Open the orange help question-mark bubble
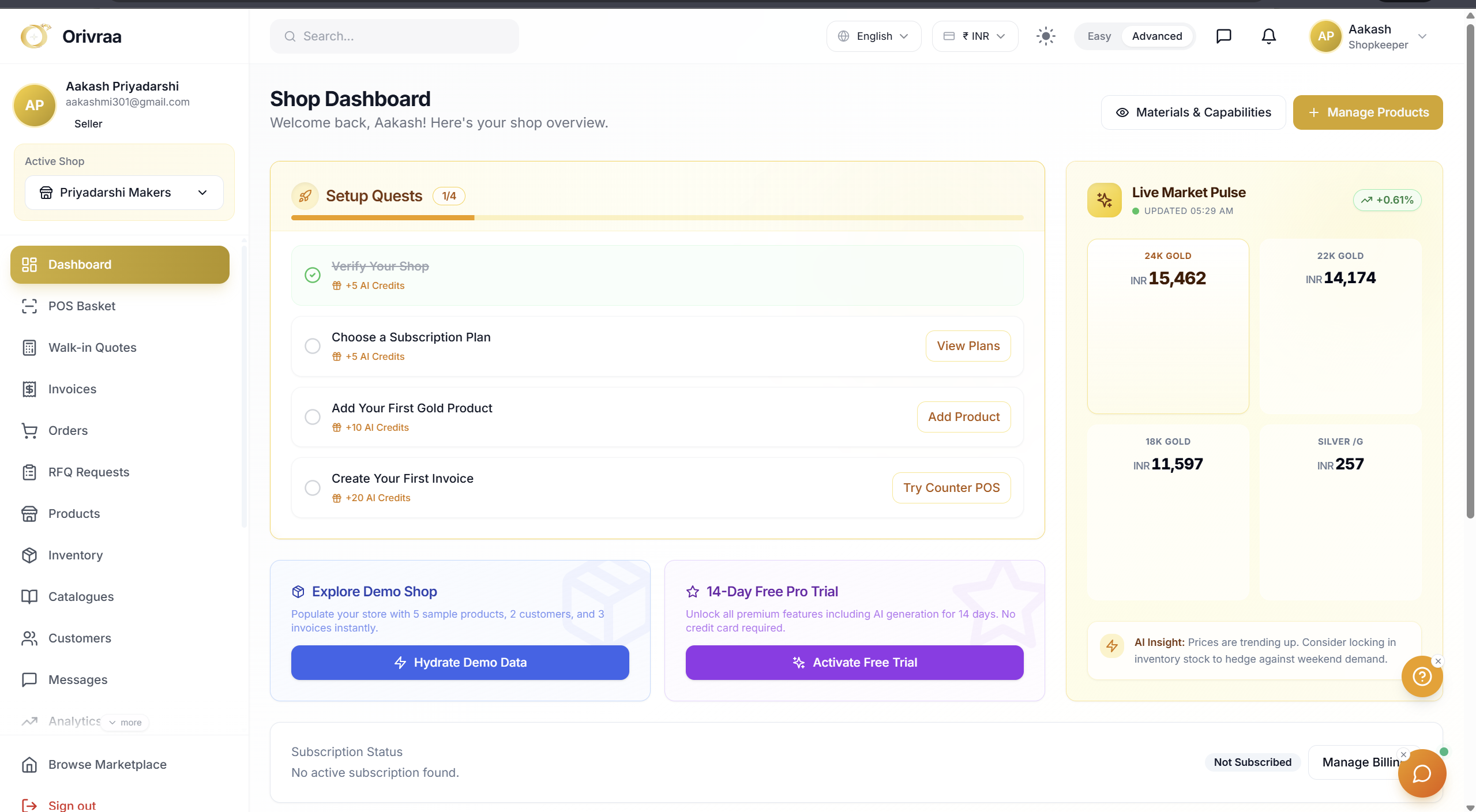This screenshot has width=1476, height=812. 1422,676
